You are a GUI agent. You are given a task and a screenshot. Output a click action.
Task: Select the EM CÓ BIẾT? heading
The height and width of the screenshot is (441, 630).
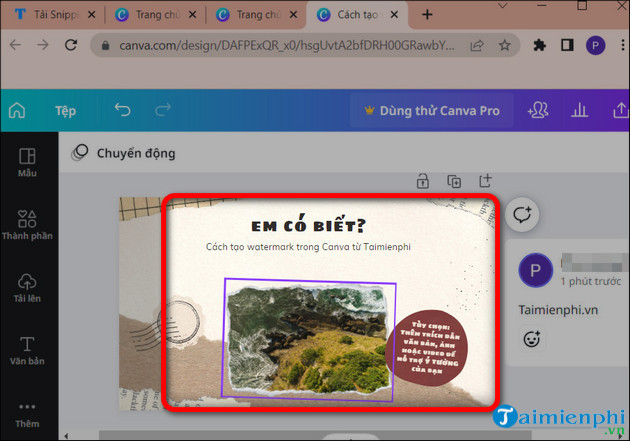(309, 225)
